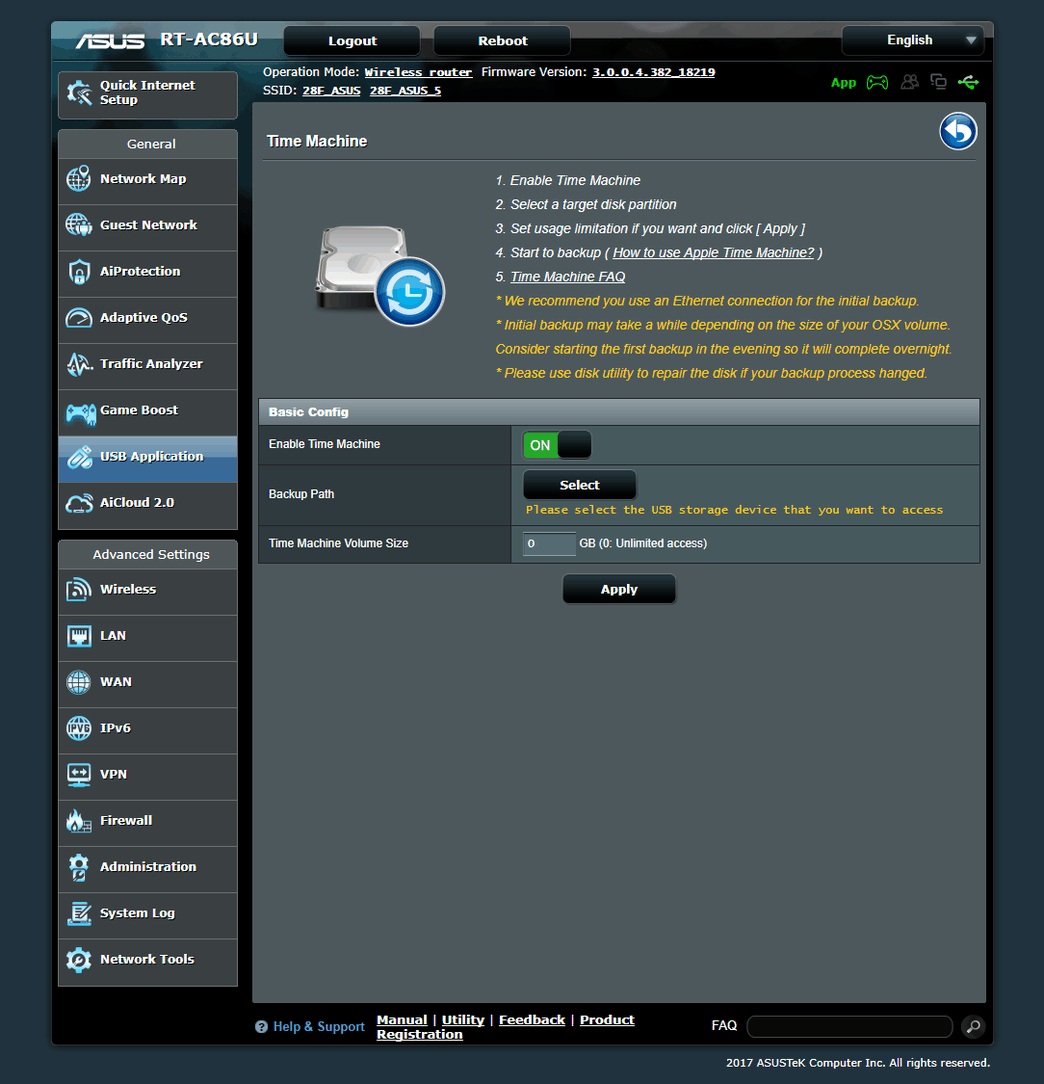
Task: Open the Product Registration link
Action: point(505,1027)
